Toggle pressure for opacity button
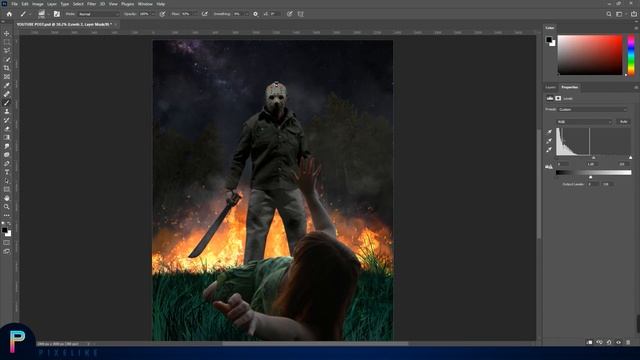This screenshot has height=360, width=640. pyautogui.click(x=162, y=14)
